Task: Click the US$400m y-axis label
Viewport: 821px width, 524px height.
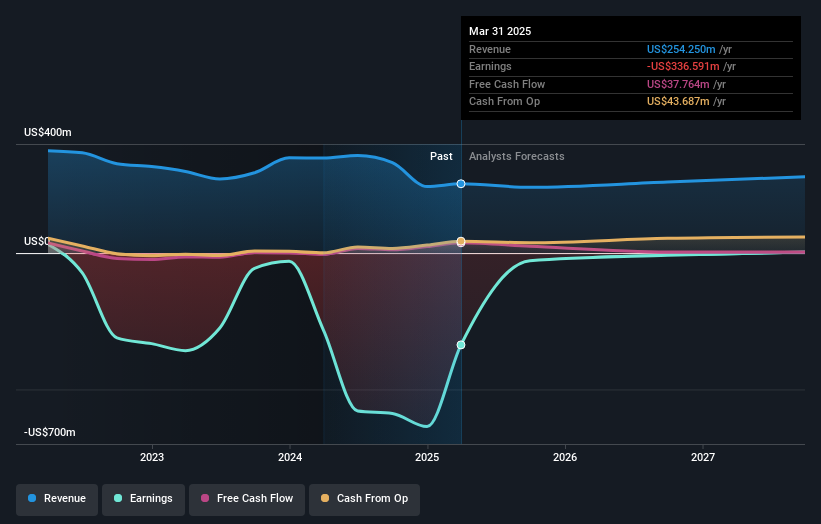Action: tap(48, 132)
